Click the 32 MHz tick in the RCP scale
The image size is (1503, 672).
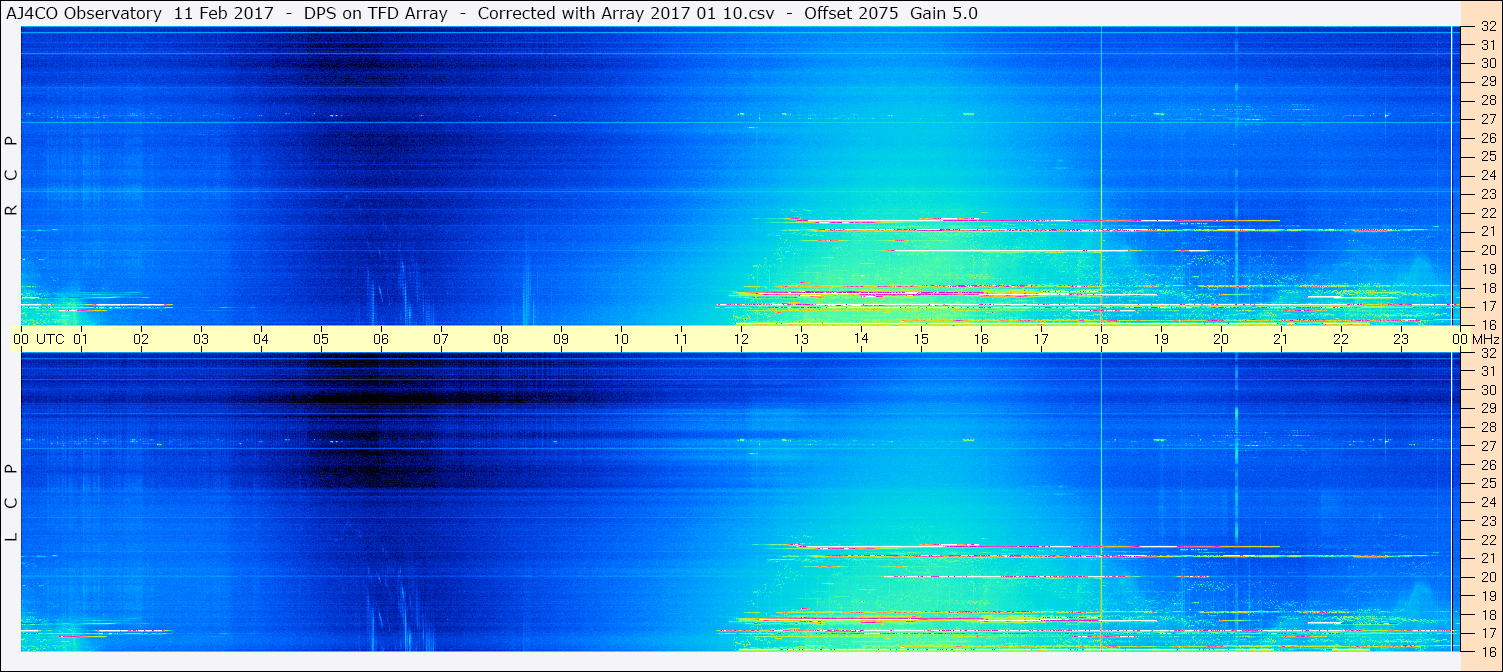1488,27
